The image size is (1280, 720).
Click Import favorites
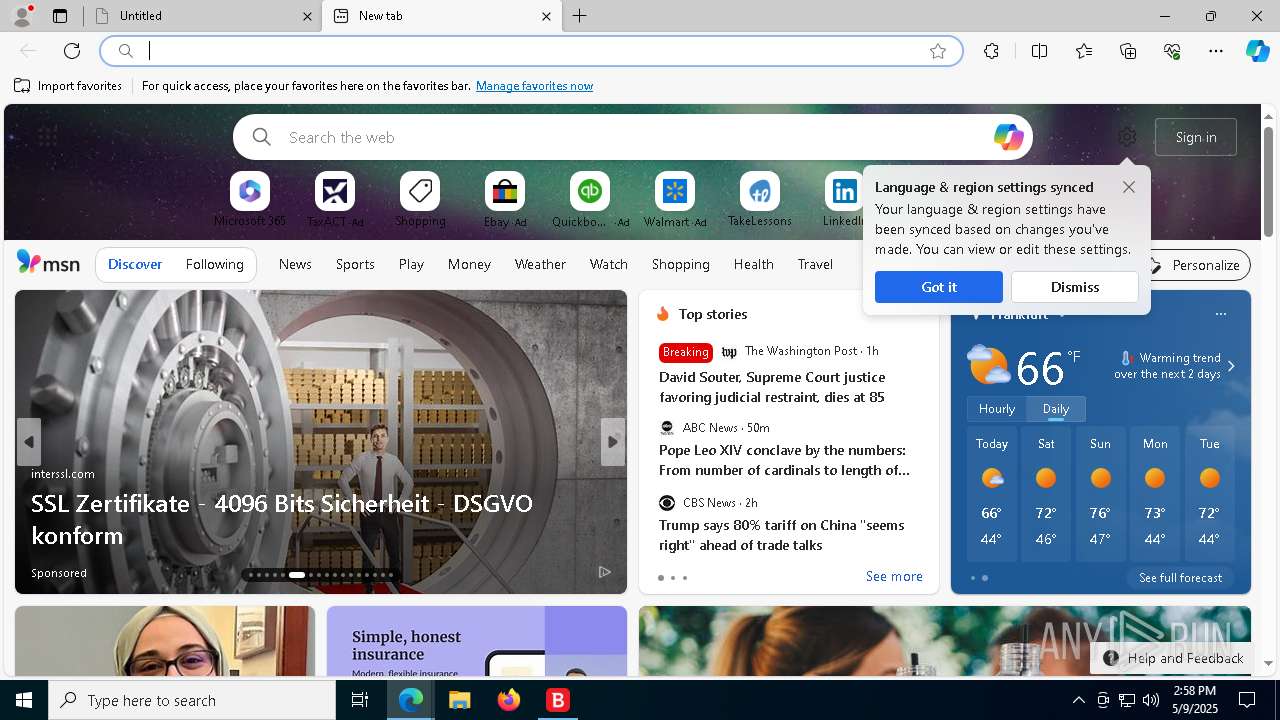coord(68,86)
